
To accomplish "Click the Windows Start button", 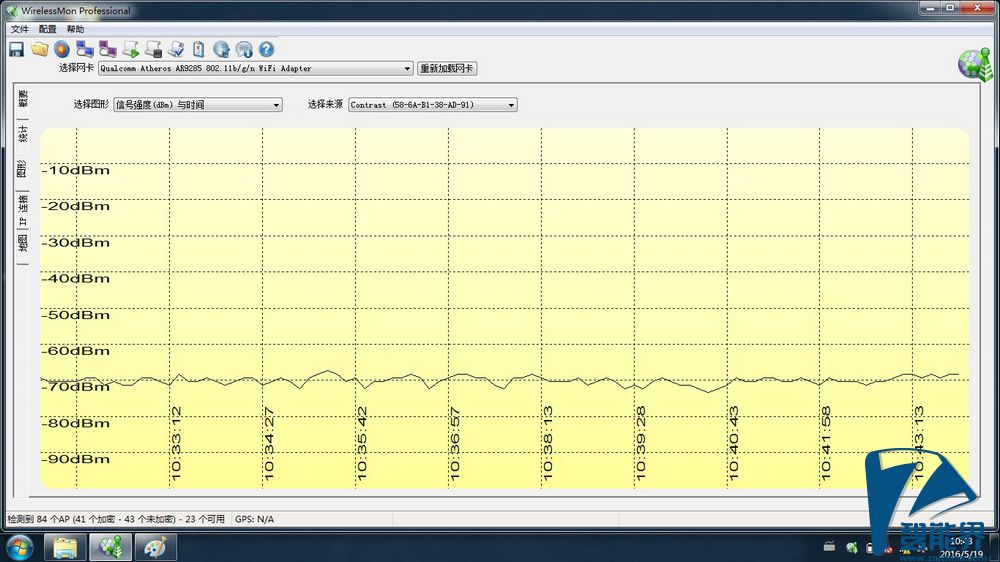I will 20,547.
